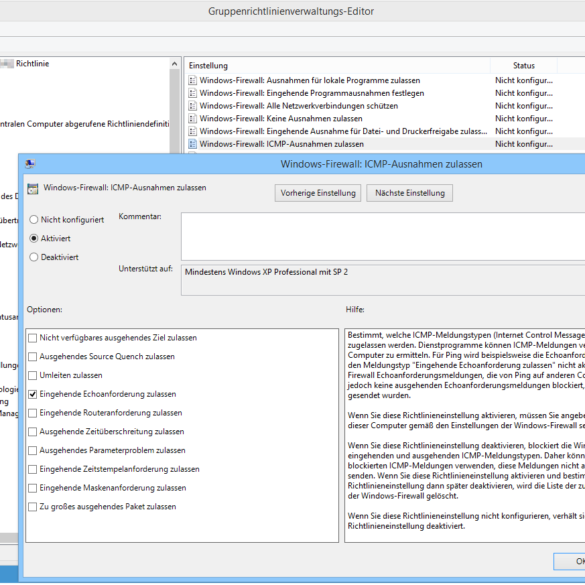Select 'Ausnahmen für lokale Programme zulassen' setting
Image resolution: width=585 pixels, height=585 pixels.
(310, 80)
